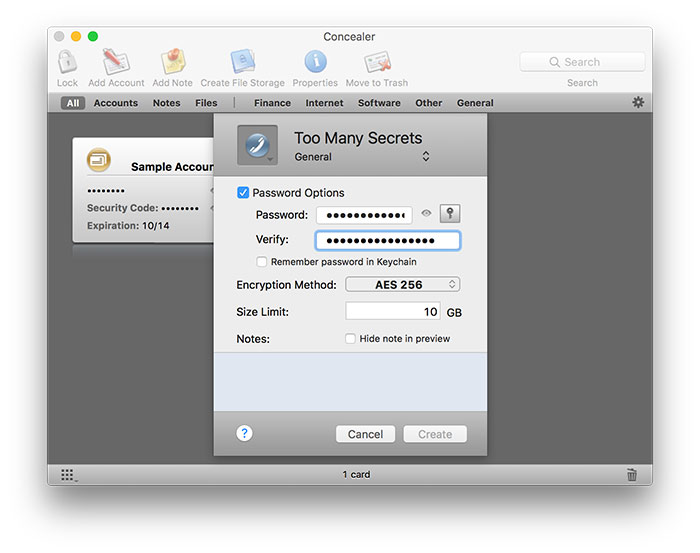The image size is (700, 553).
Task: Click the Lock toolbar icon
Action: [x=67, y=62]
